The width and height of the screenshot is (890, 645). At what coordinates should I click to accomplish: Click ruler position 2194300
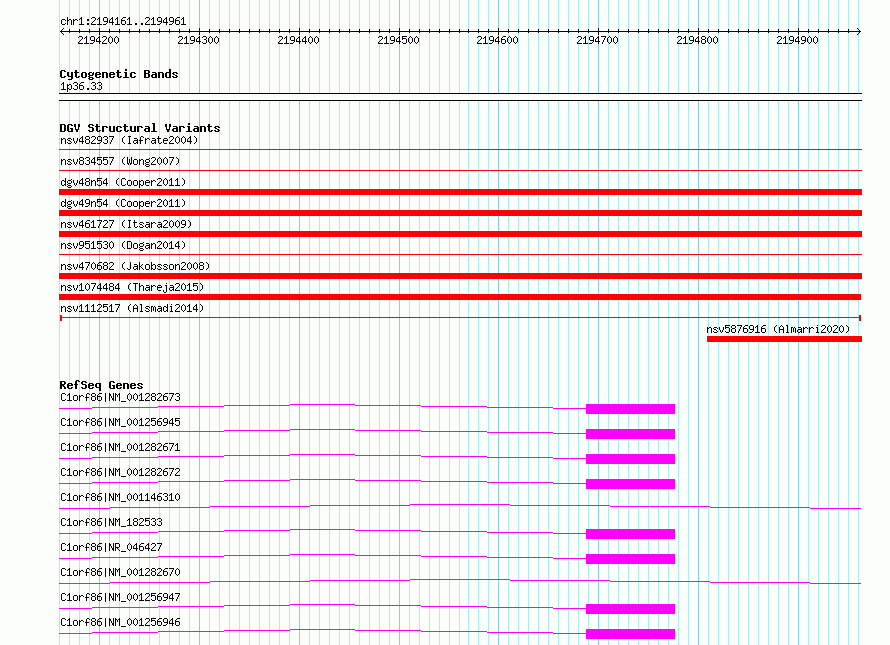[198, 40]
